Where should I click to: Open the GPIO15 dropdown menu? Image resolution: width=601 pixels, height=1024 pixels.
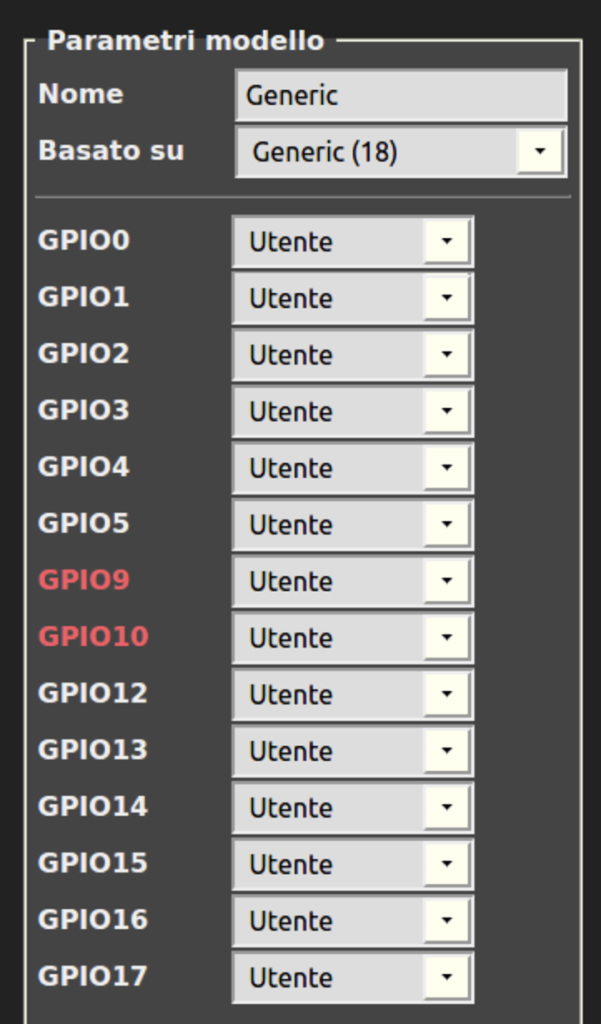pos(352,864)
